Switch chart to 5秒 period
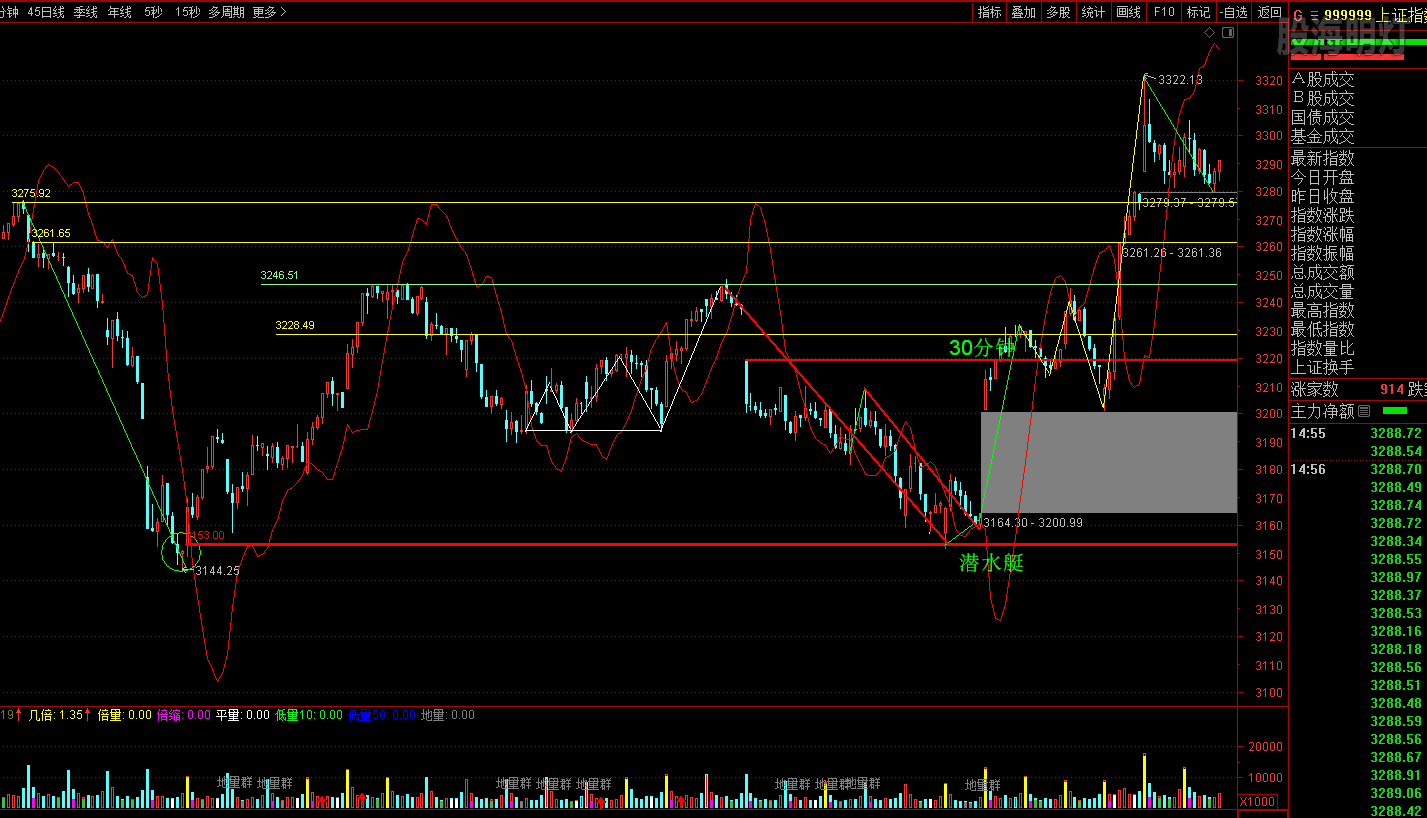The height and width of the screenshot is (818, 1427). (153, 12)
